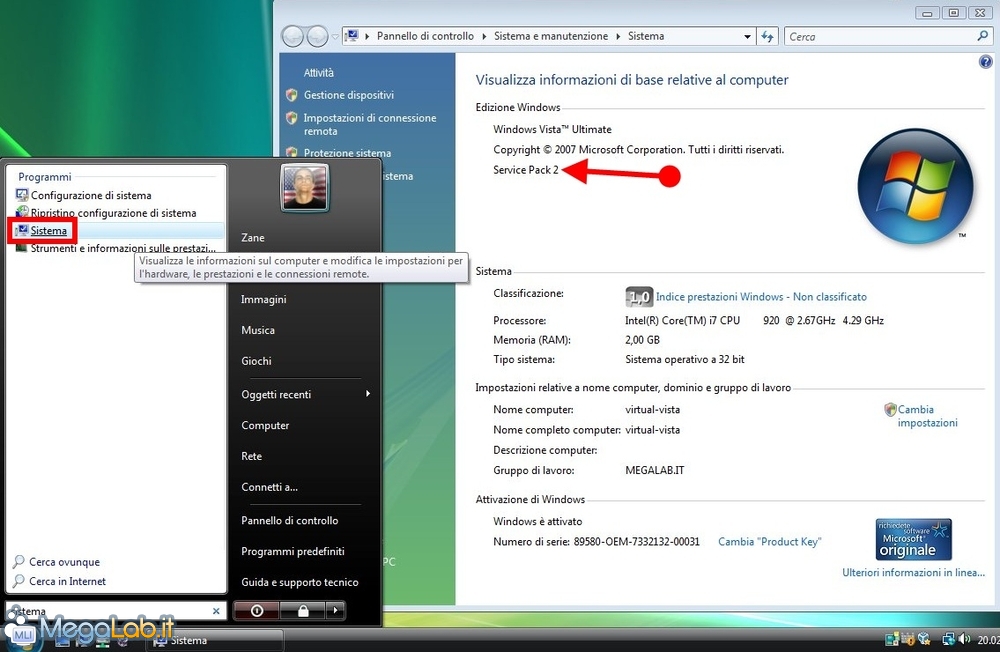Clear the Start menu search text
The image size is (1000, 652).
click(x=216, y=611)
